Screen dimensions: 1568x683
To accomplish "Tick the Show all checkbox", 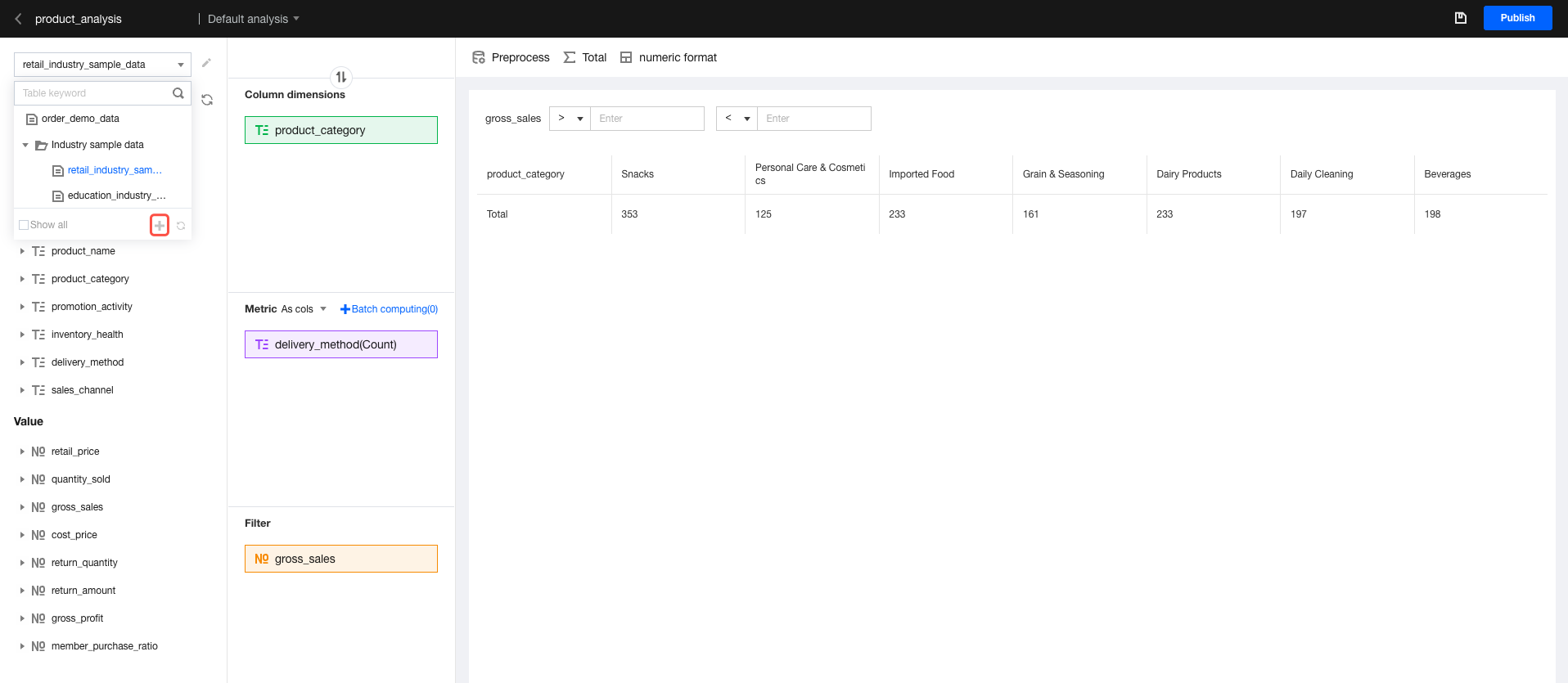I will point(24,225).
